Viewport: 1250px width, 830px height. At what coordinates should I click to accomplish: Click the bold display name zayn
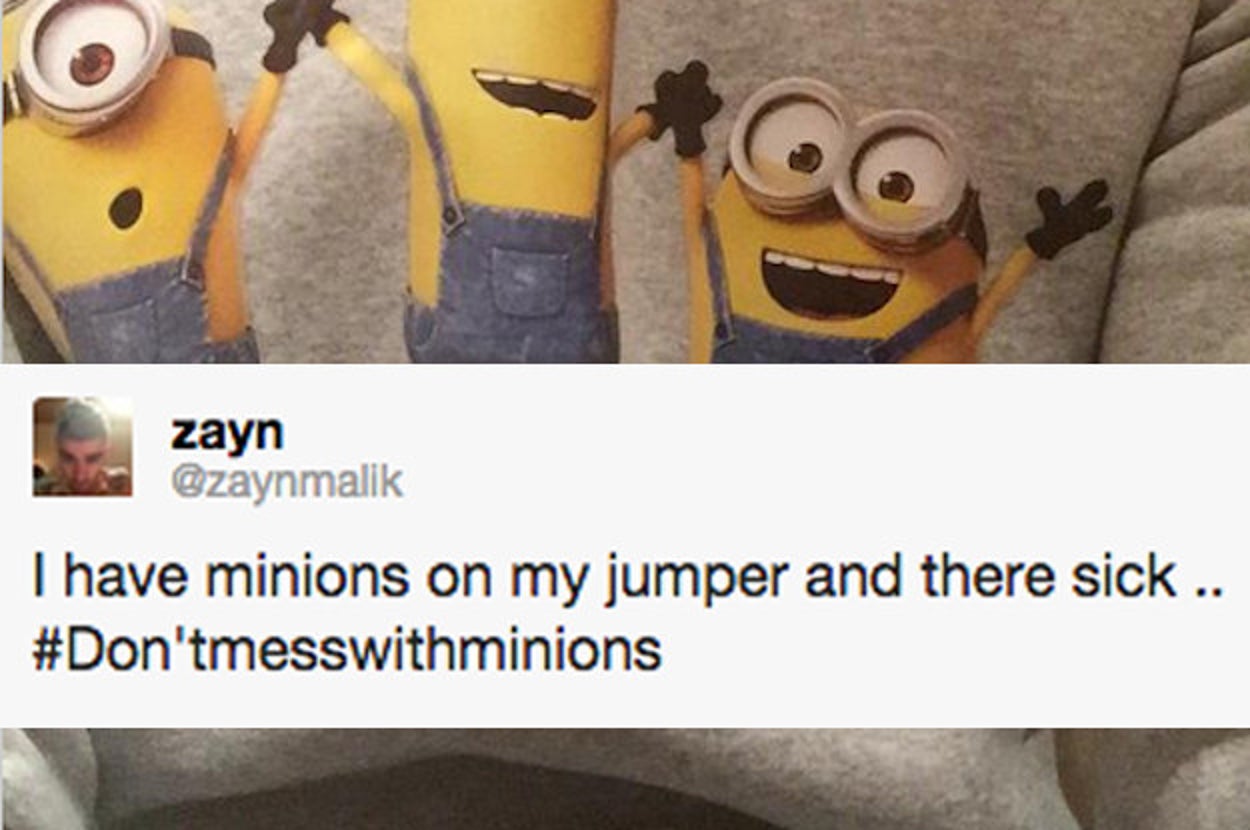point(227,431)
